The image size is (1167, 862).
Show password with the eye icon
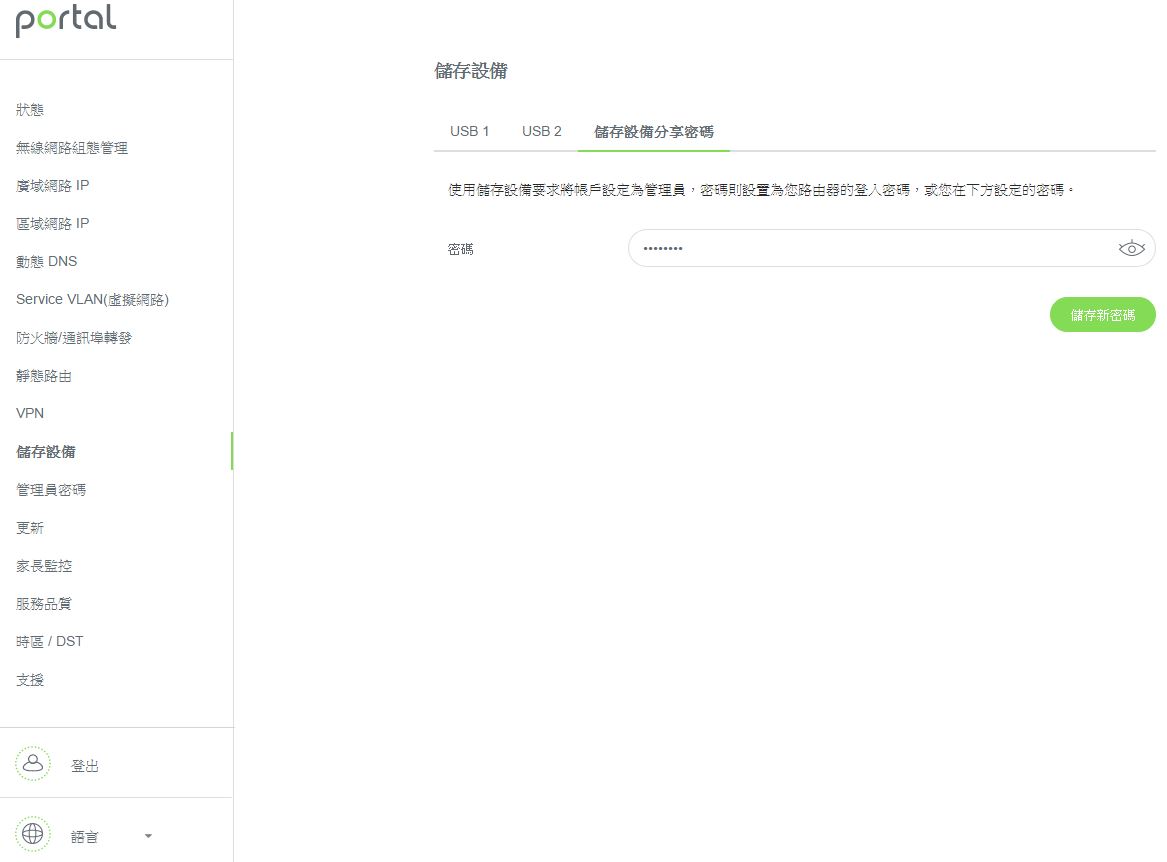[1131, 249]
